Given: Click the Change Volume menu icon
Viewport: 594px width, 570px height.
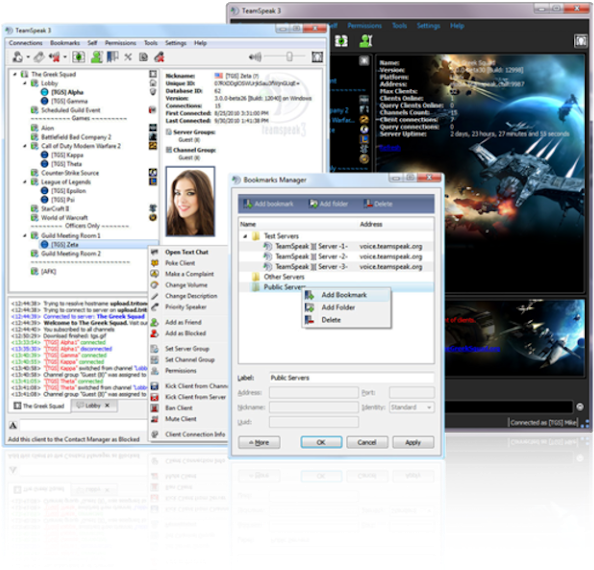Looking at the screenshot, I should (155, 285).
